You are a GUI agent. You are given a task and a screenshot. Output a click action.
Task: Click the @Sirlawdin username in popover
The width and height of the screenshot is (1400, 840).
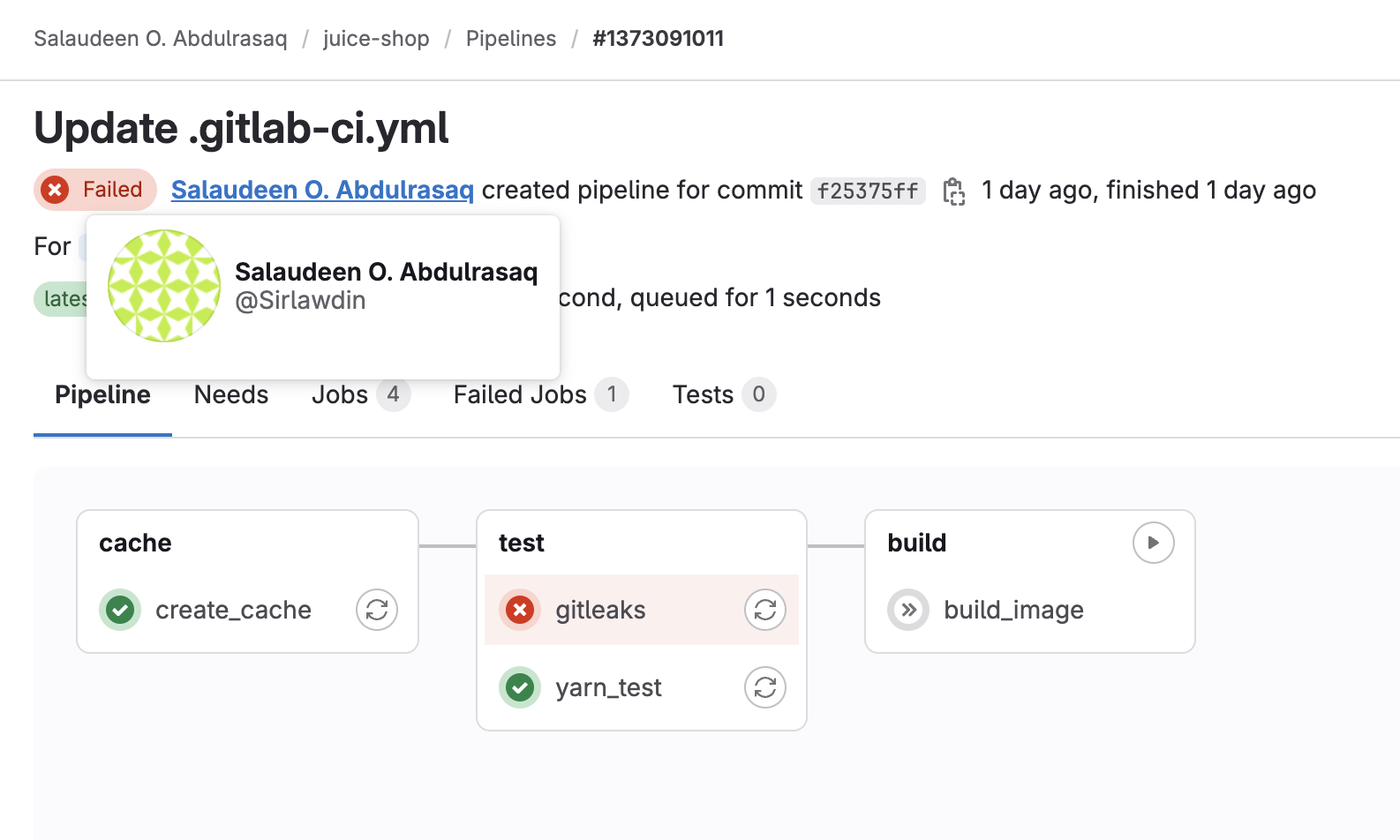[301, 300]
